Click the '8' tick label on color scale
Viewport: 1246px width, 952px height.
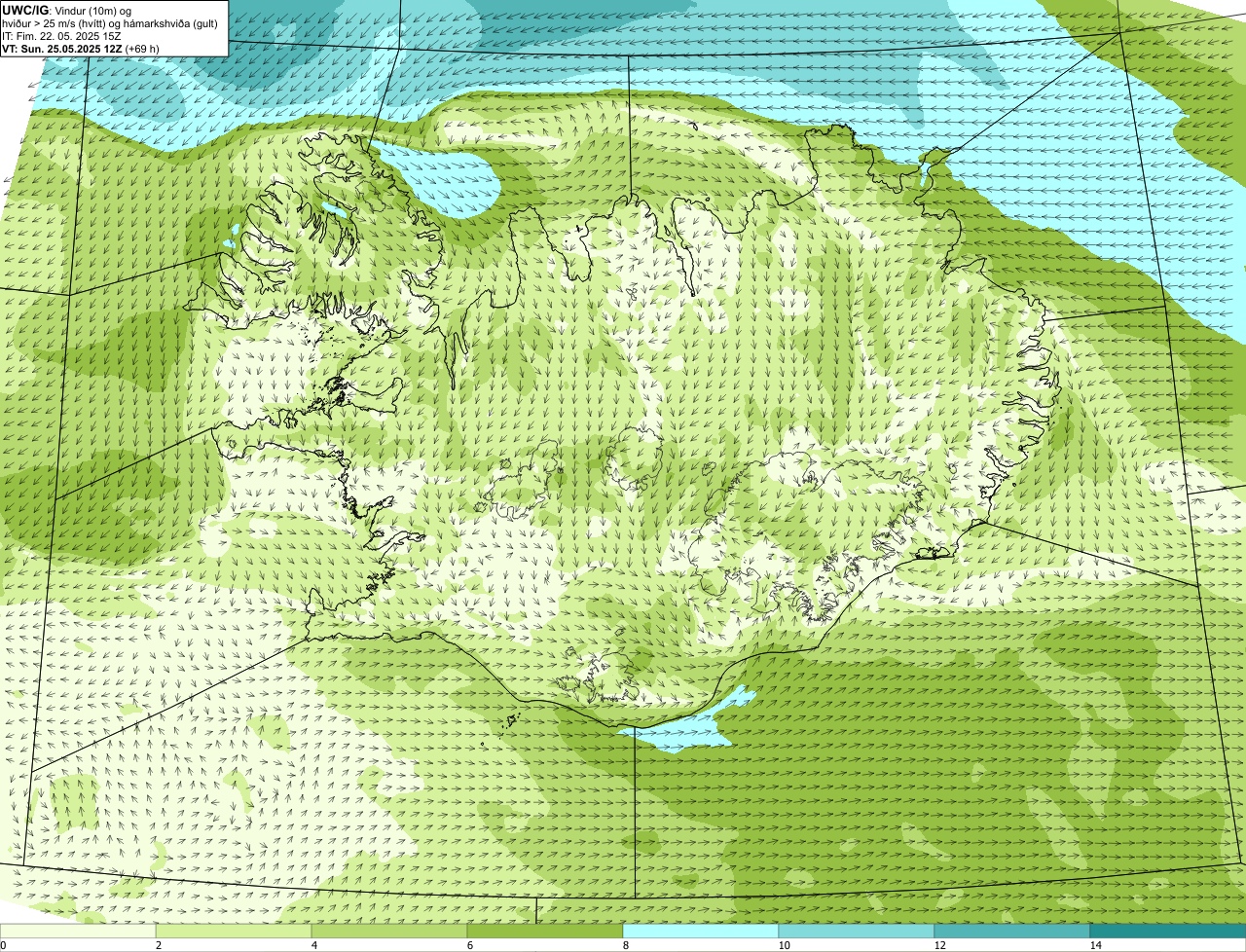coord(625,945)
